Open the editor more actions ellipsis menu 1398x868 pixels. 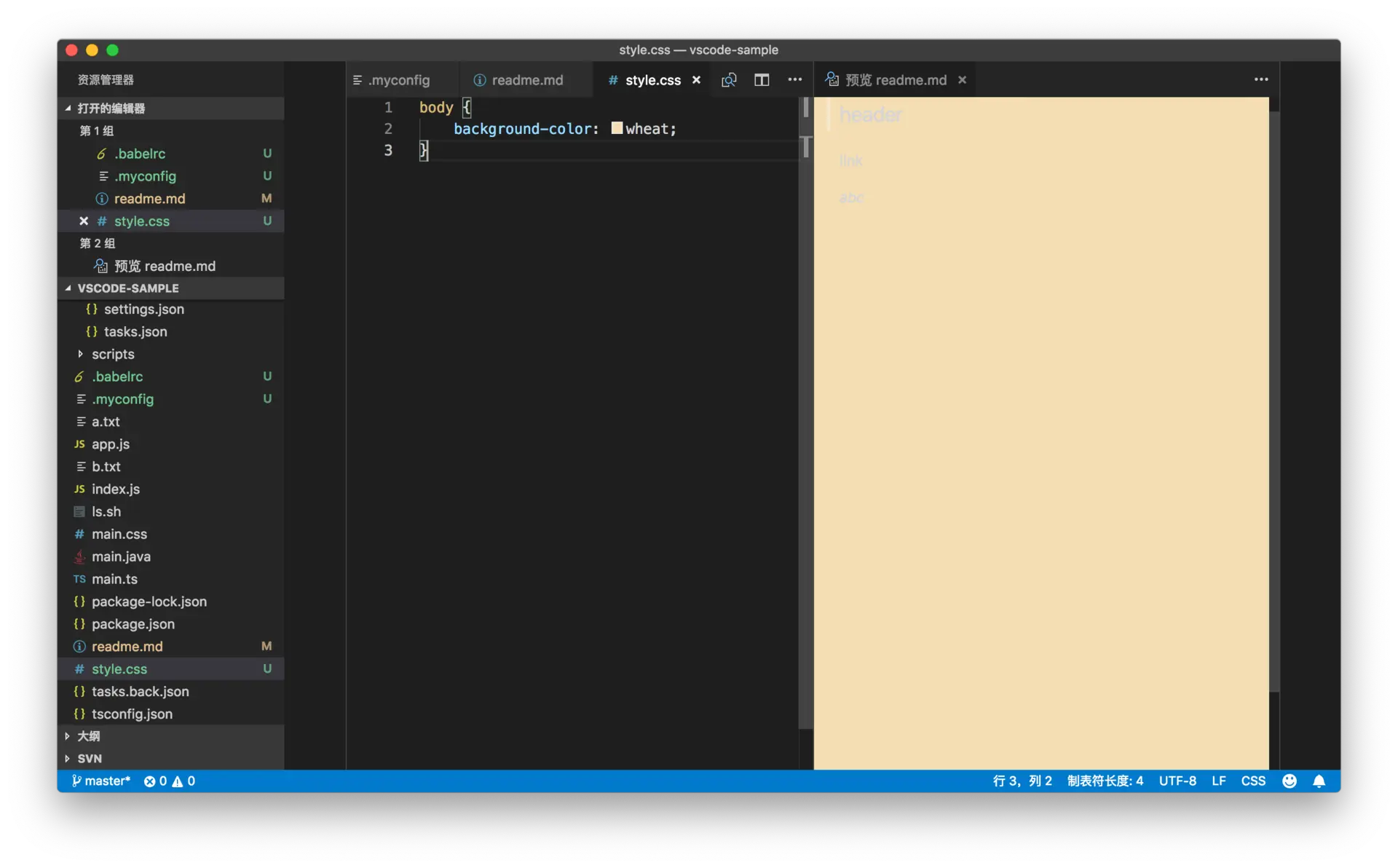coord(794,80)
